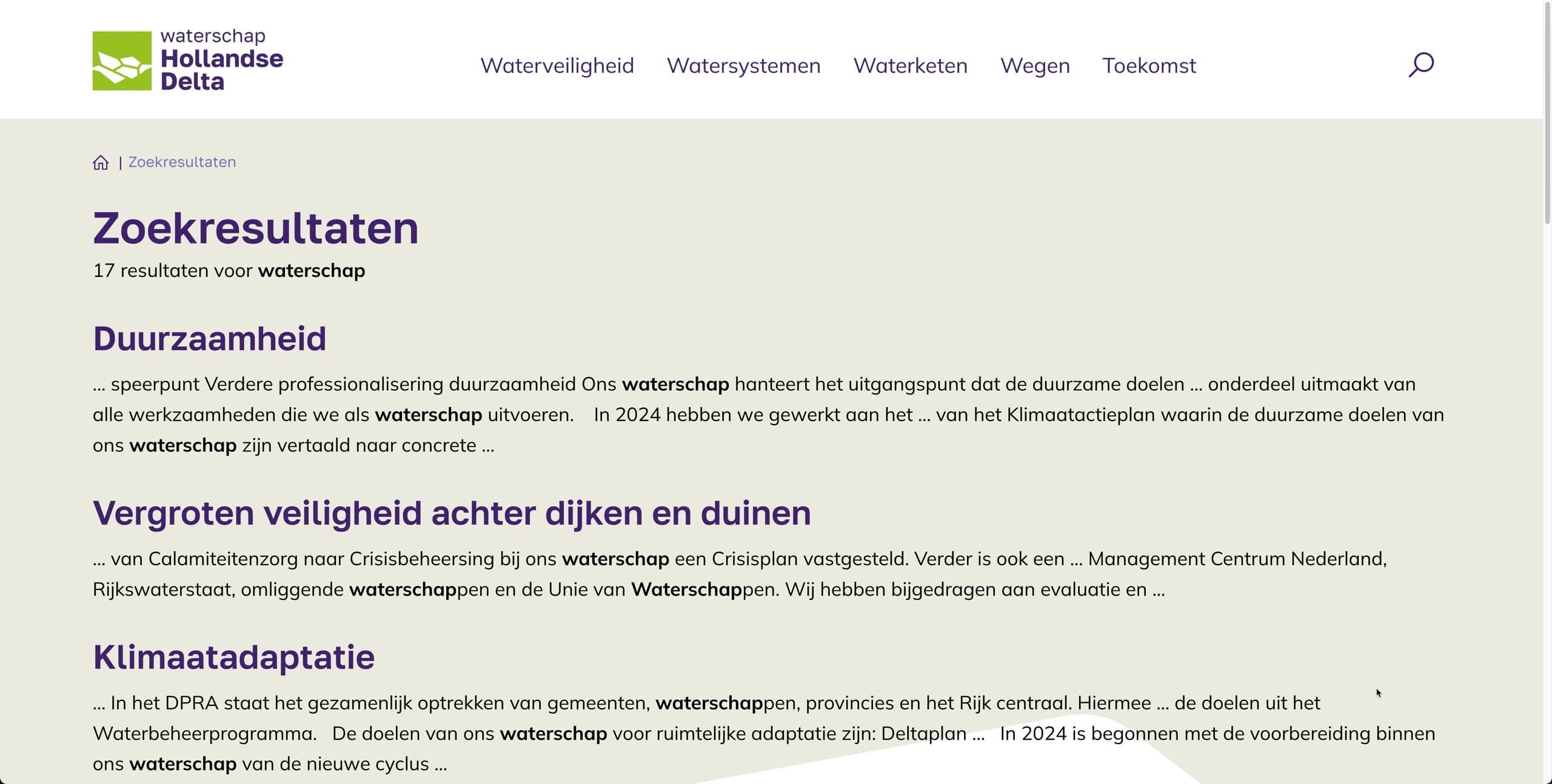This screenshot has height=784, width=1552.
Task: Click the large Zoekresultaten page heading
Action: tap(255, 228)
